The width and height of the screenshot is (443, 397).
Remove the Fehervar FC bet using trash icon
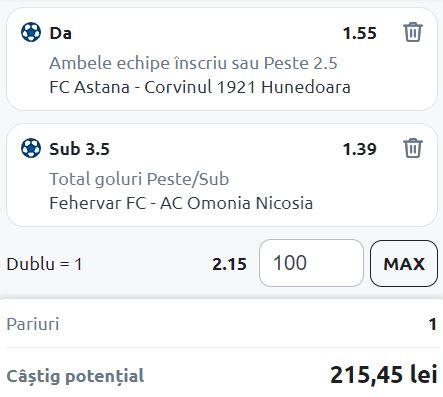point(413,148)
